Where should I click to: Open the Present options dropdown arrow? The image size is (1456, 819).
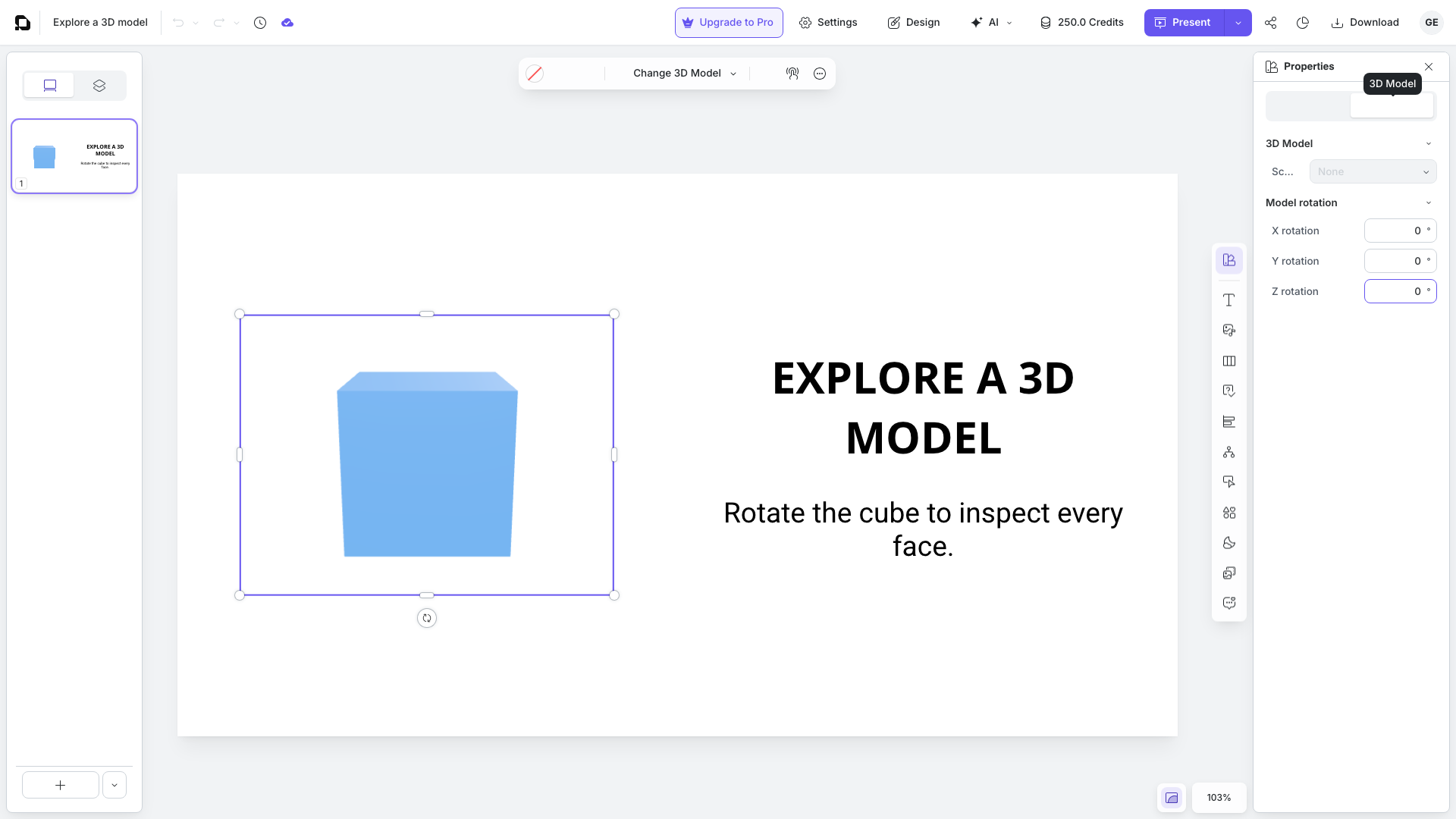click(x=1238, y=23)
